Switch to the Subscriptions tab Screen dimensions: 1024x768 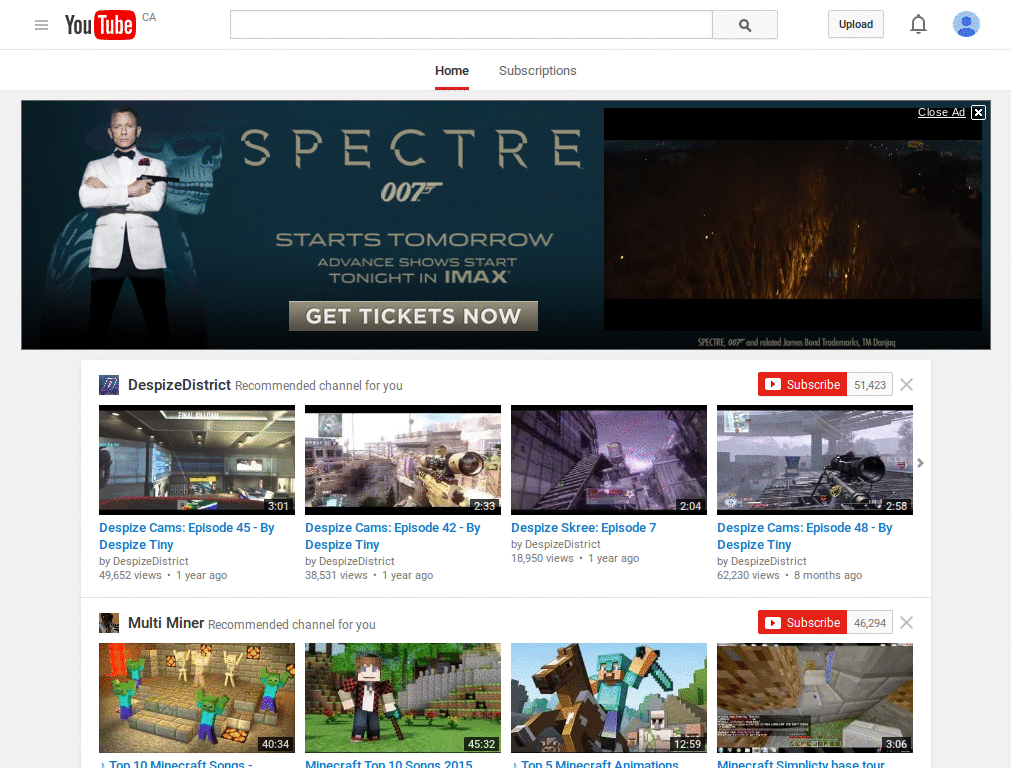(x=537, y=71)
